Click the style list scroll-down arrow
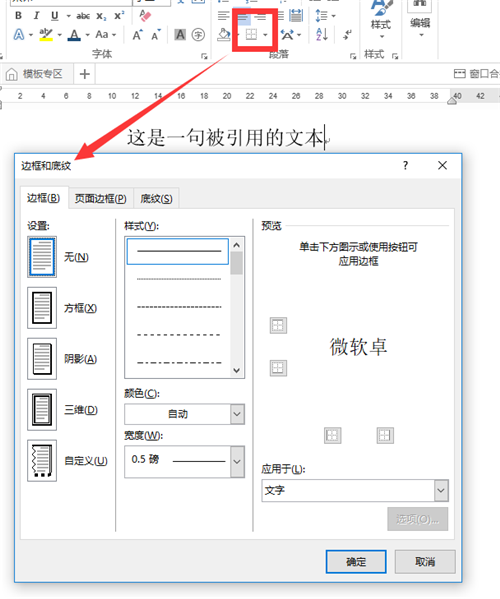The image size is (500, 599). tap(236, 370)
